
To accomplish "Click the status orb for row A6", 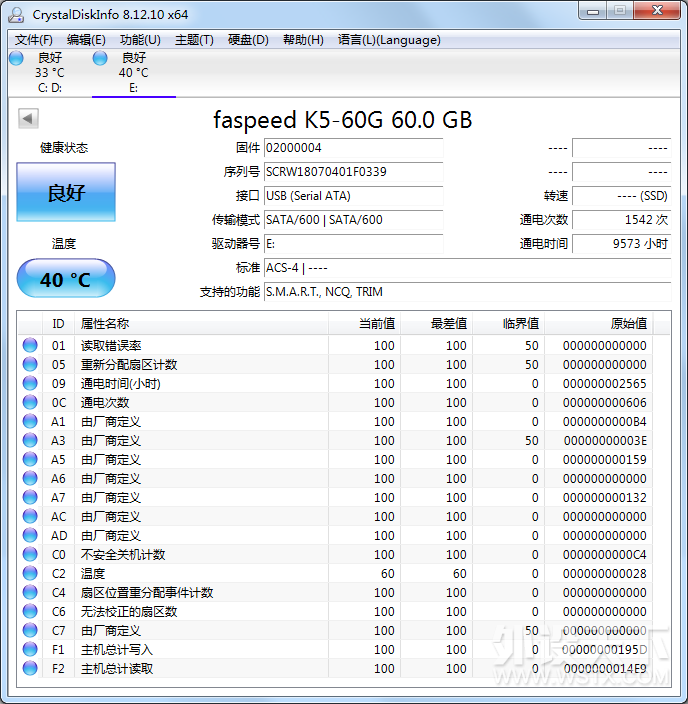I will point(30,478).
